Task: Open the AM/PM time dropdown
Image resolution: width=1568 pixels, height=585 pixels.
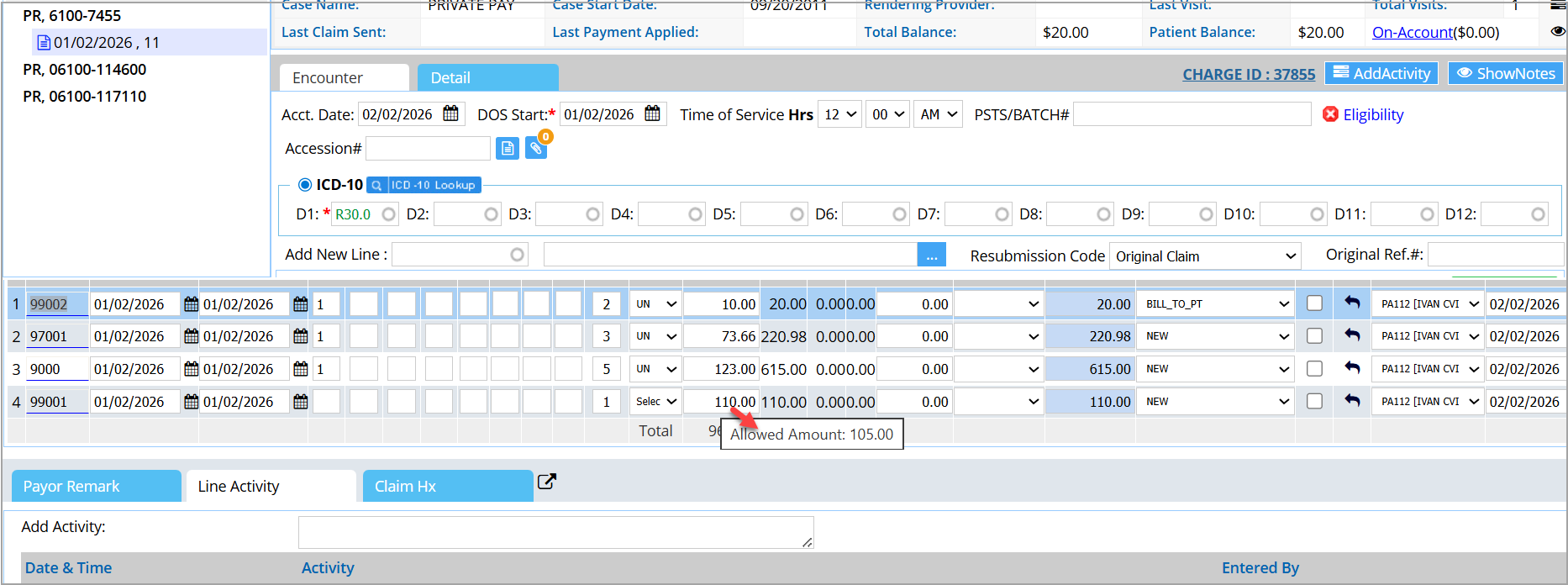Action: point(938,114)
